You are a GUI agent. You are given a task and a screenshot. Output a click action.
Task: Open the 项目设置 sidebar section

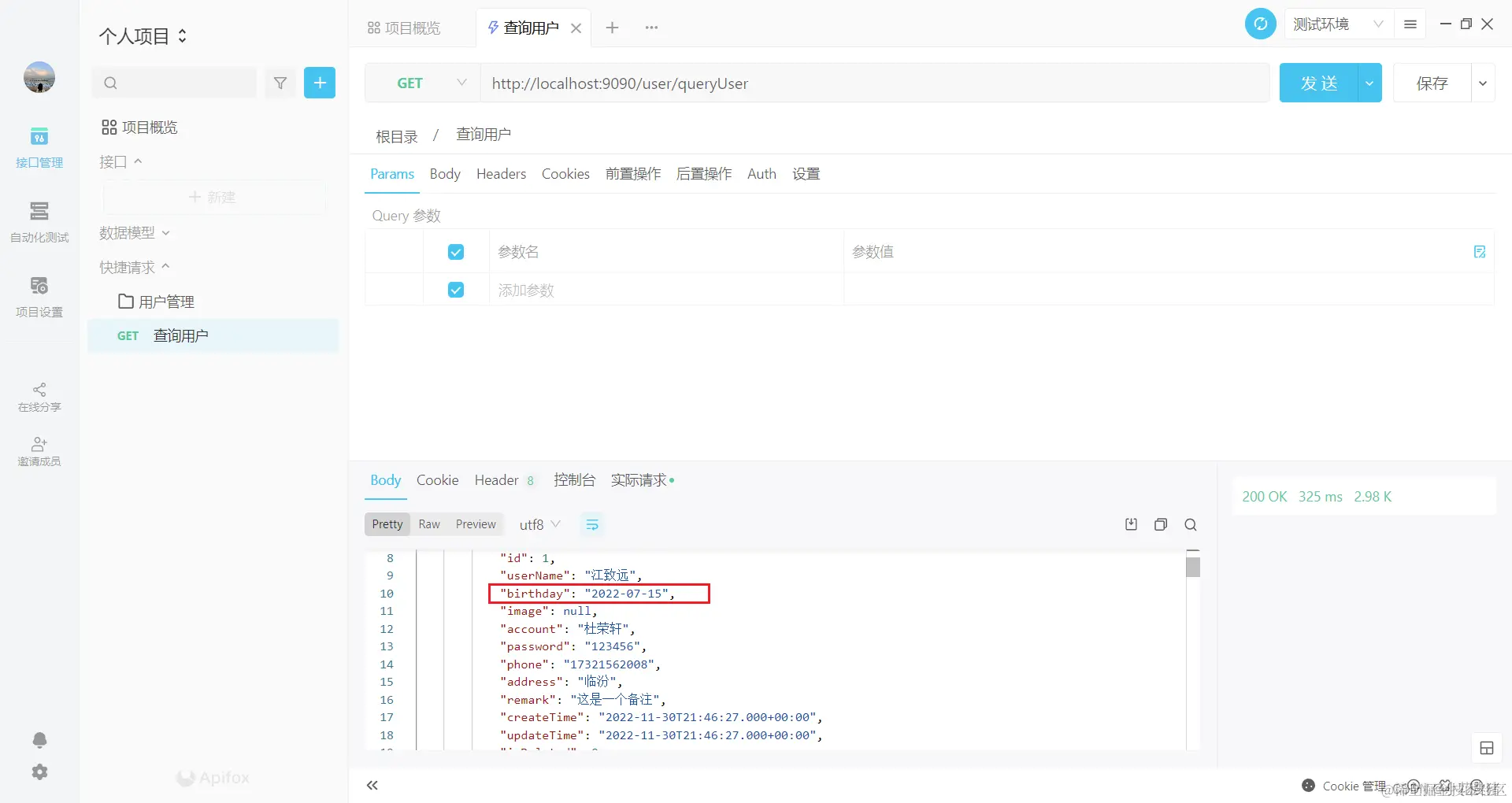[39, 297]
